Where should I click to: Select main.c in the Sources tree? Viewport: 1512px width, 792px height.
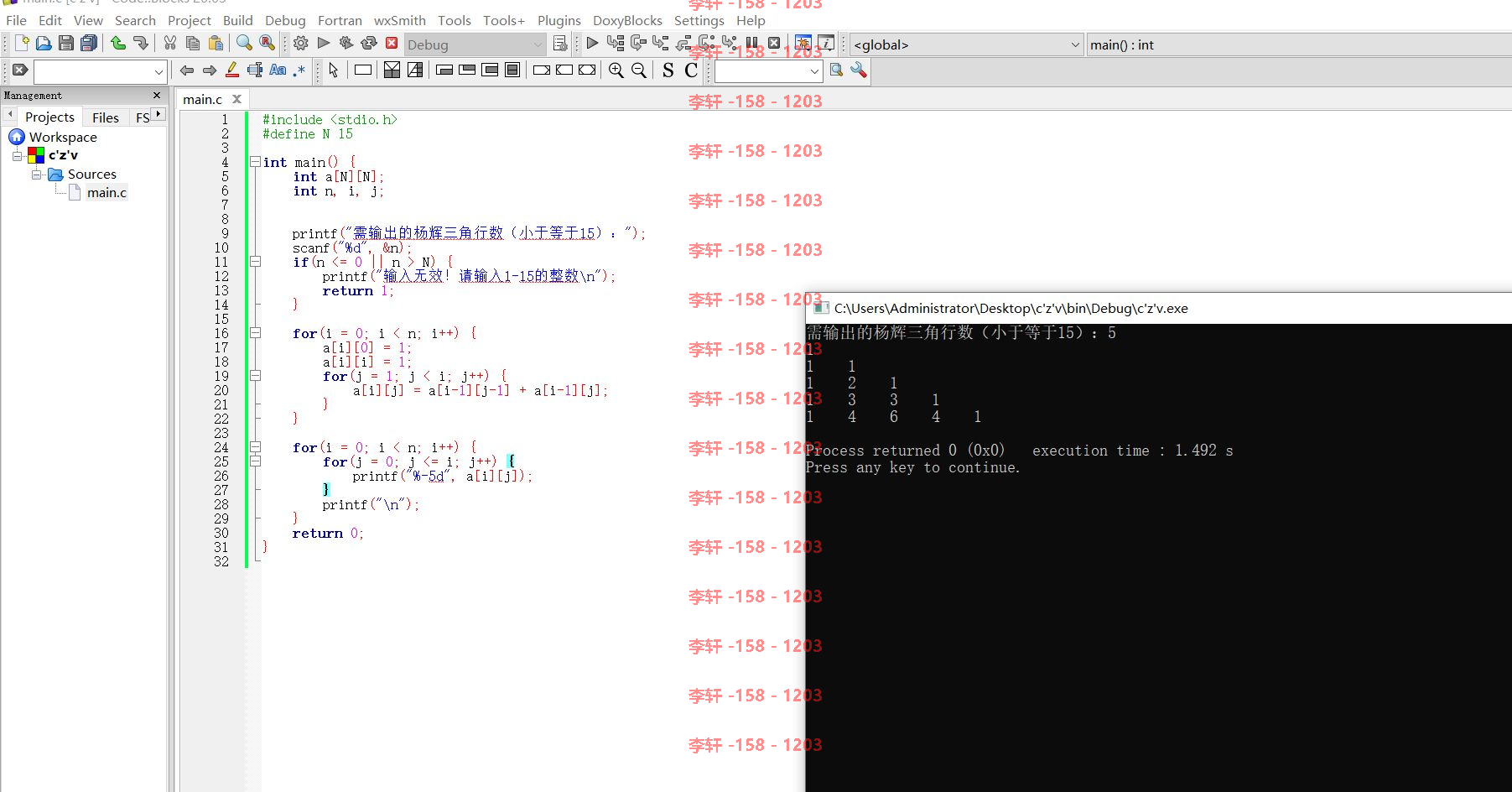click(107, 193)
